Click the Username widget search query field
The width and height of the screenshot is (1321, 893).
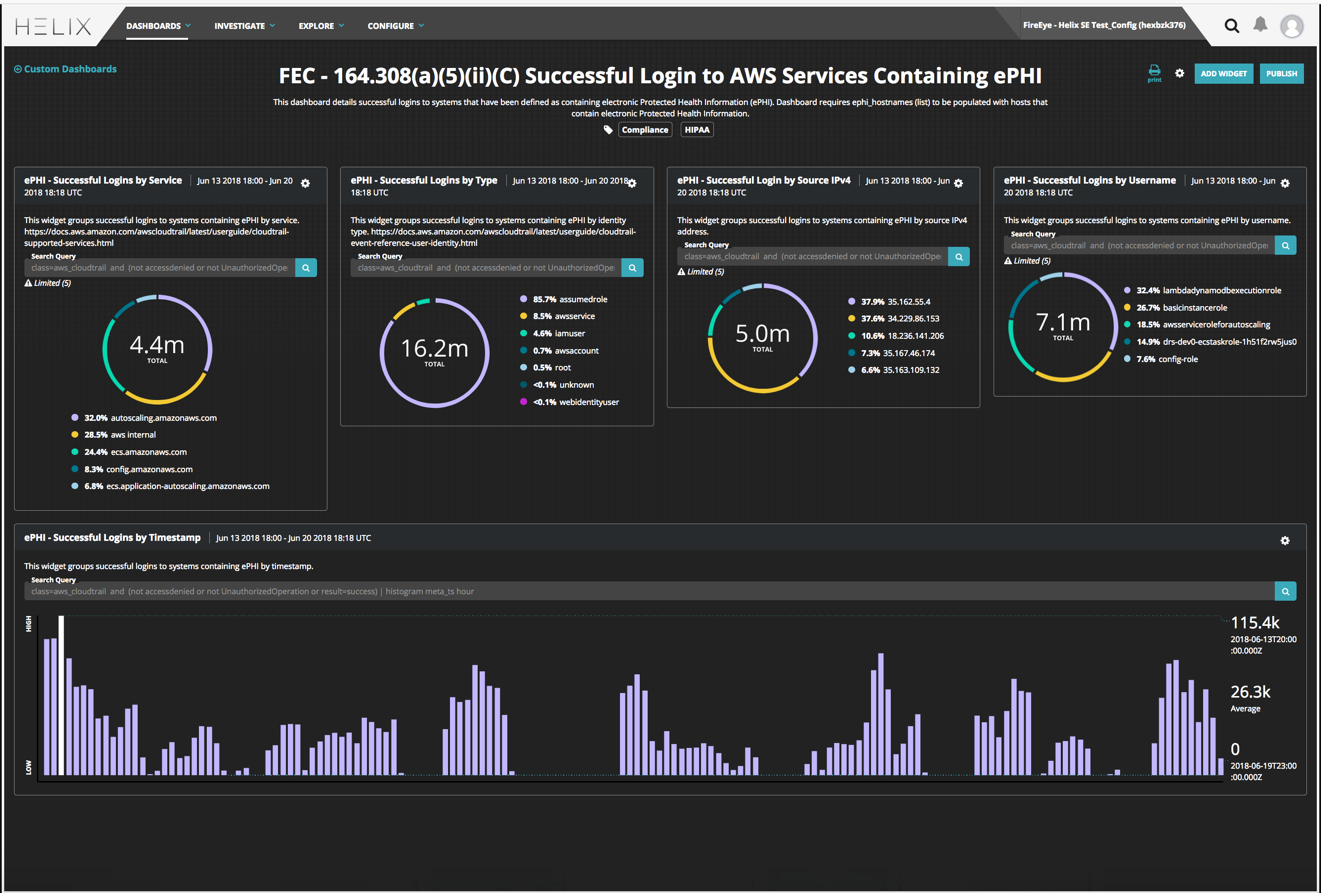[1139, 245]
